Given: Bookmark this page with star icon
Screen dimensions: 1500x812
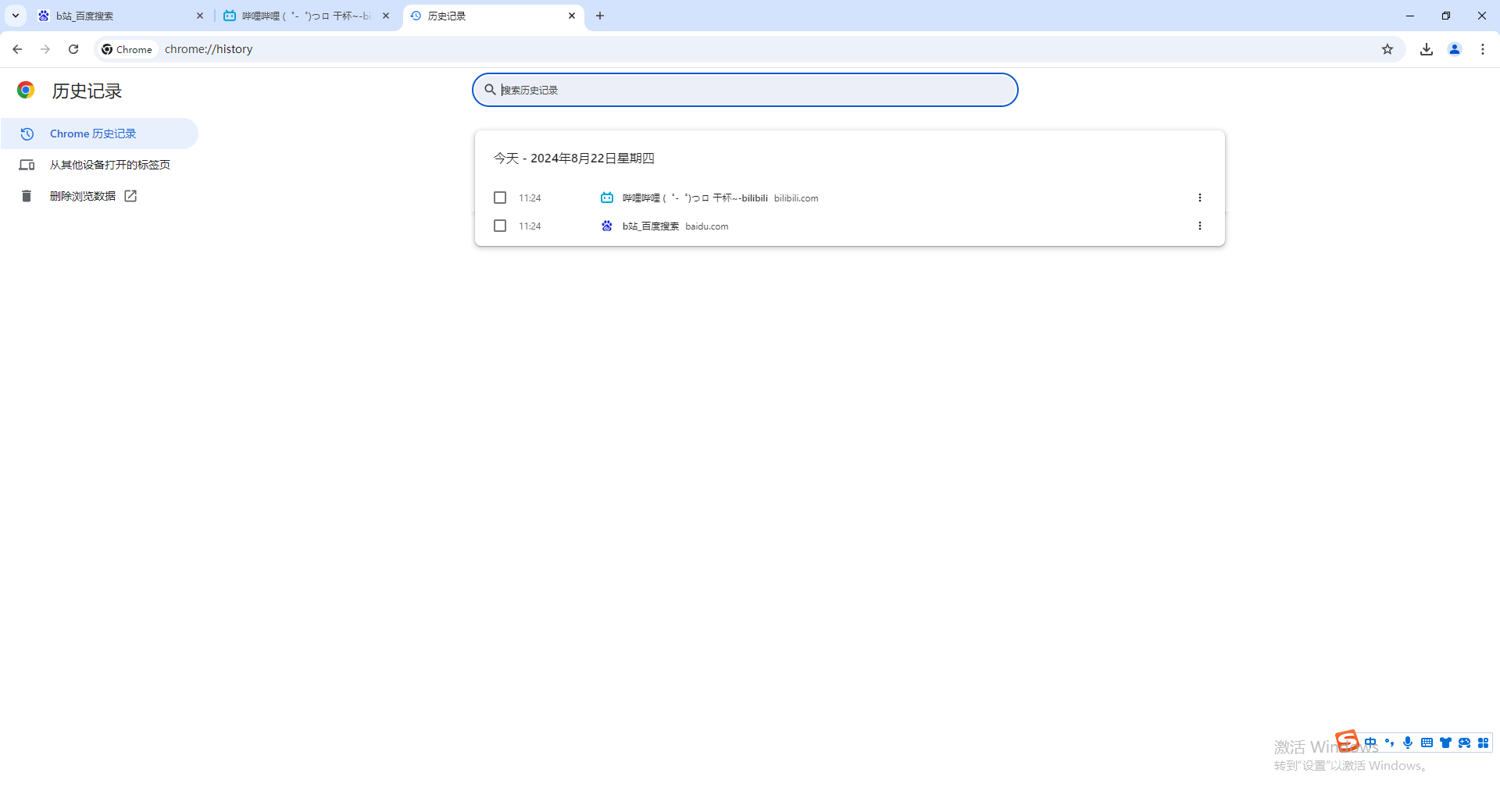Looking at the screenshot, I should click(x=1387, y=49).
